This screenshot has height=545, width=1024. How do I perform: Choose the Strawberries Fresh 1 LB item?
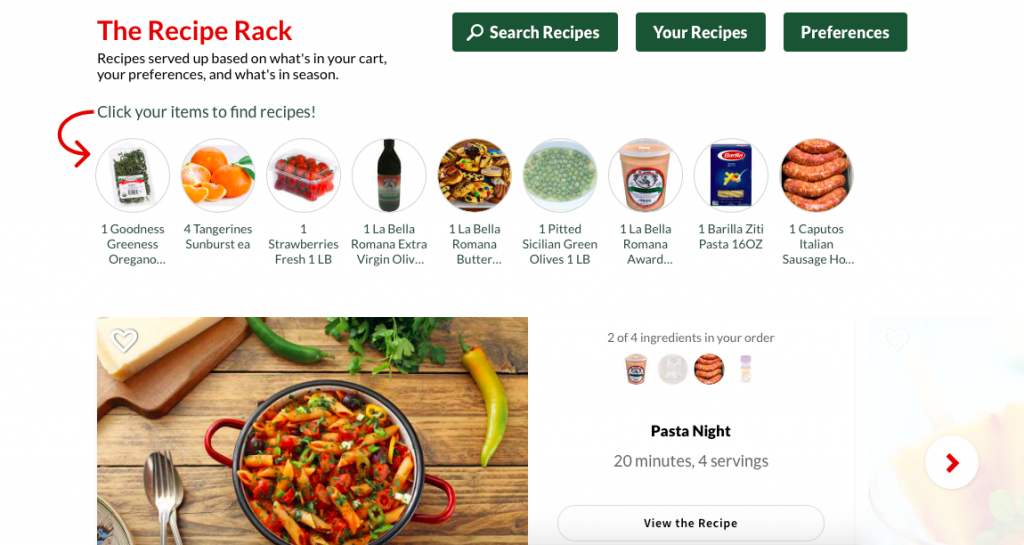304,175
